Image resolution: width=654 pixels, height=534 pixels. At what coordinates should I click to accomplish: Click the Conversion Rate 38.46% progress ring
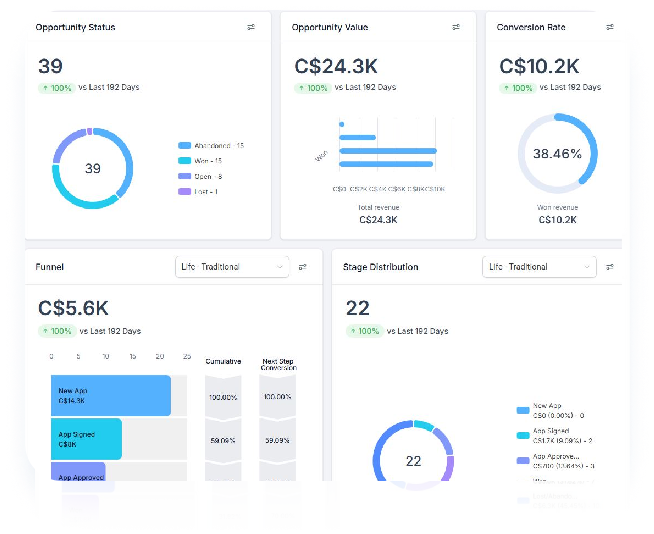click(x=556, y=154)
